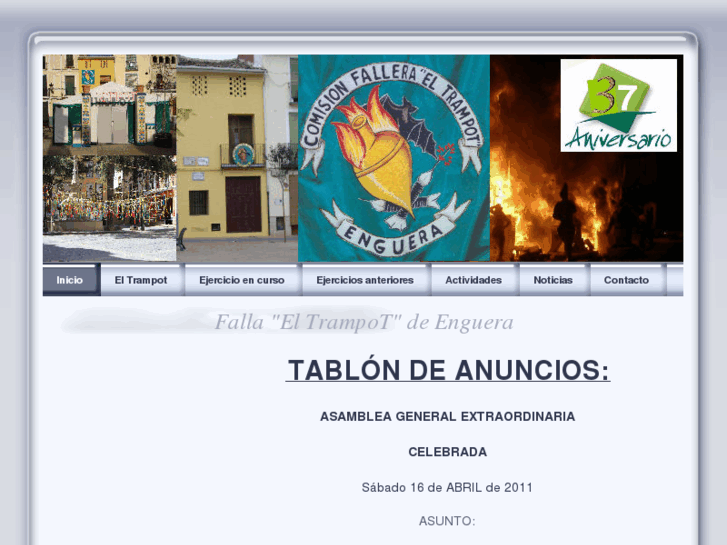Click the ASUNTO: label
Viewport: 727px width, 545px height.
click(447, 521)
